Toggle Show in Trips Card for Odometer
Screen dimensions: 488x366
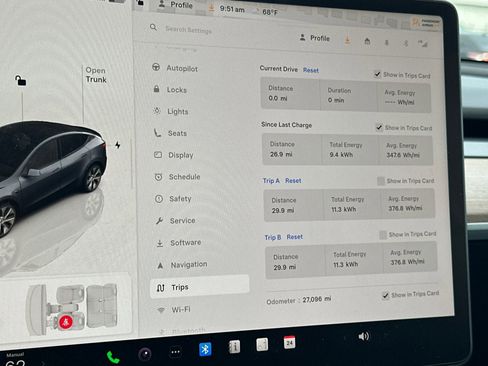click(x=386, y=295)
